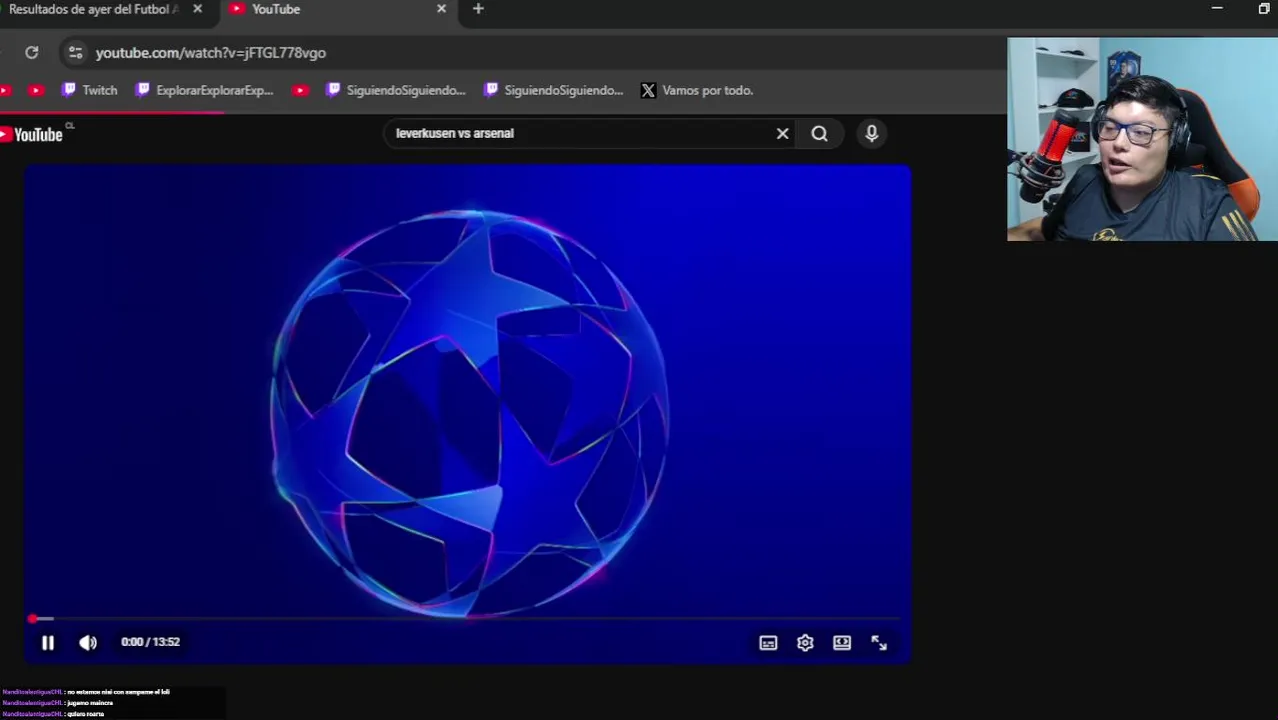Mute the video volume speaker
This screenshot has width=1278, height=720.
pyautogui.click(x=88, y=643)
